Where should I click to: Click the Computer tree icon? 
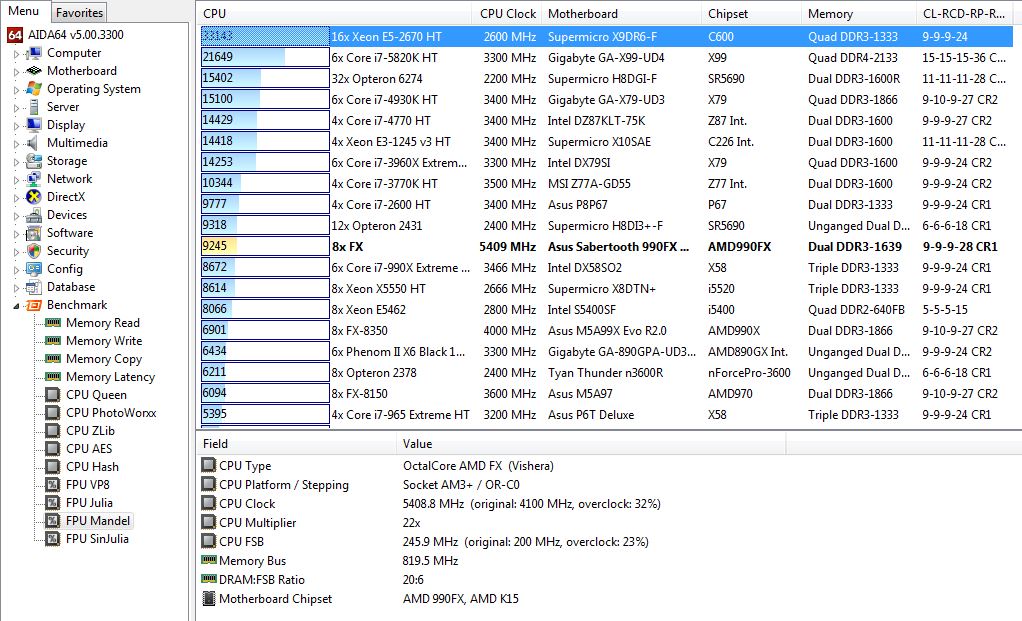click(x=34, y=53)
